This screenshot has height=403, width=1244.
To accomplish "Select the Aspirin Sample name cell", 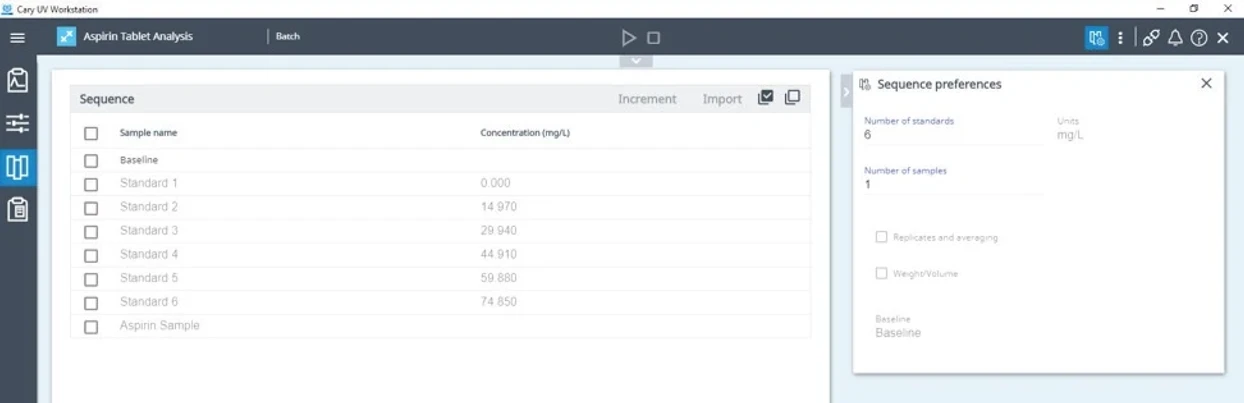I will (x=160, y=326).
